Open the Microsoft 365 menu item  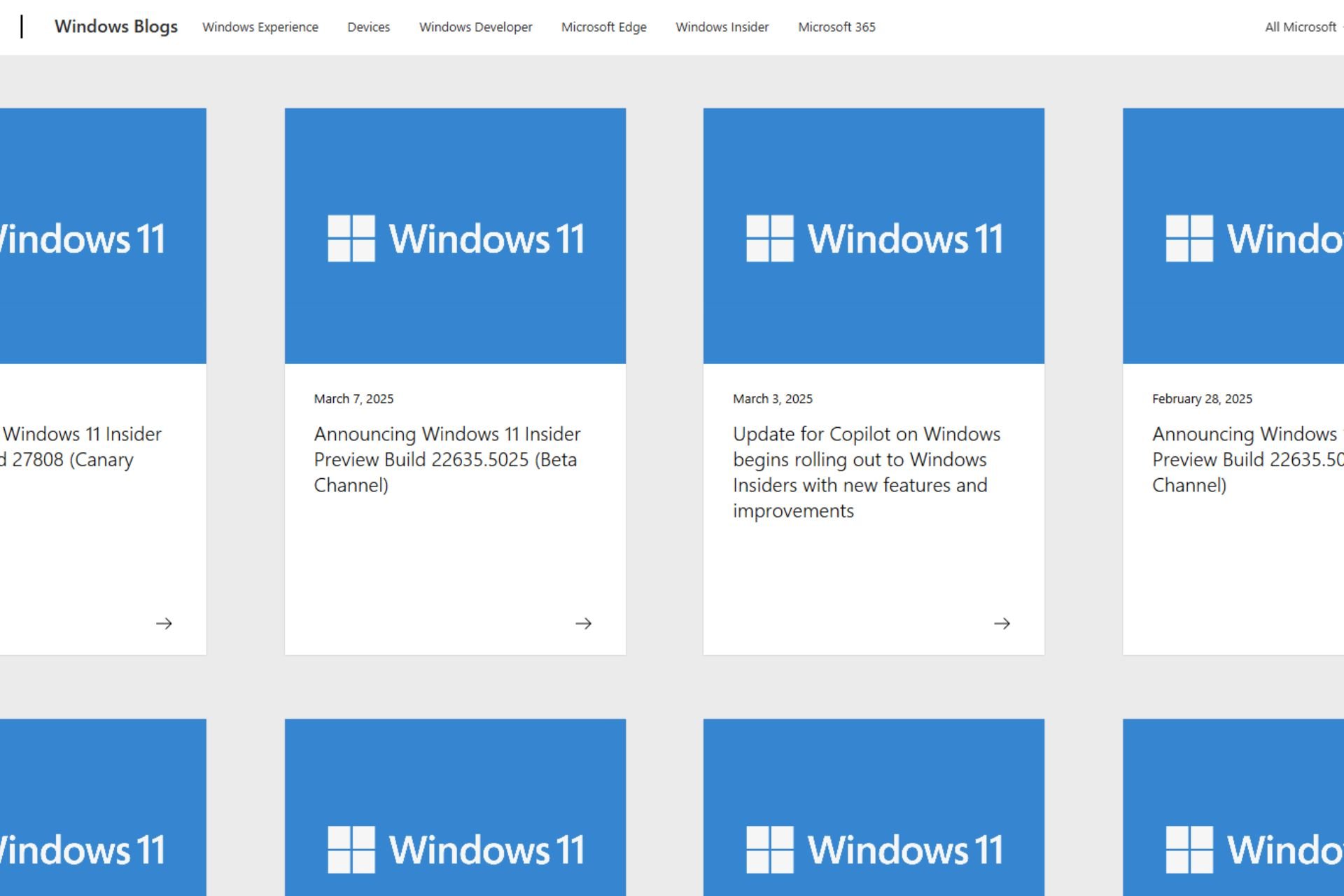coord(837,27)
